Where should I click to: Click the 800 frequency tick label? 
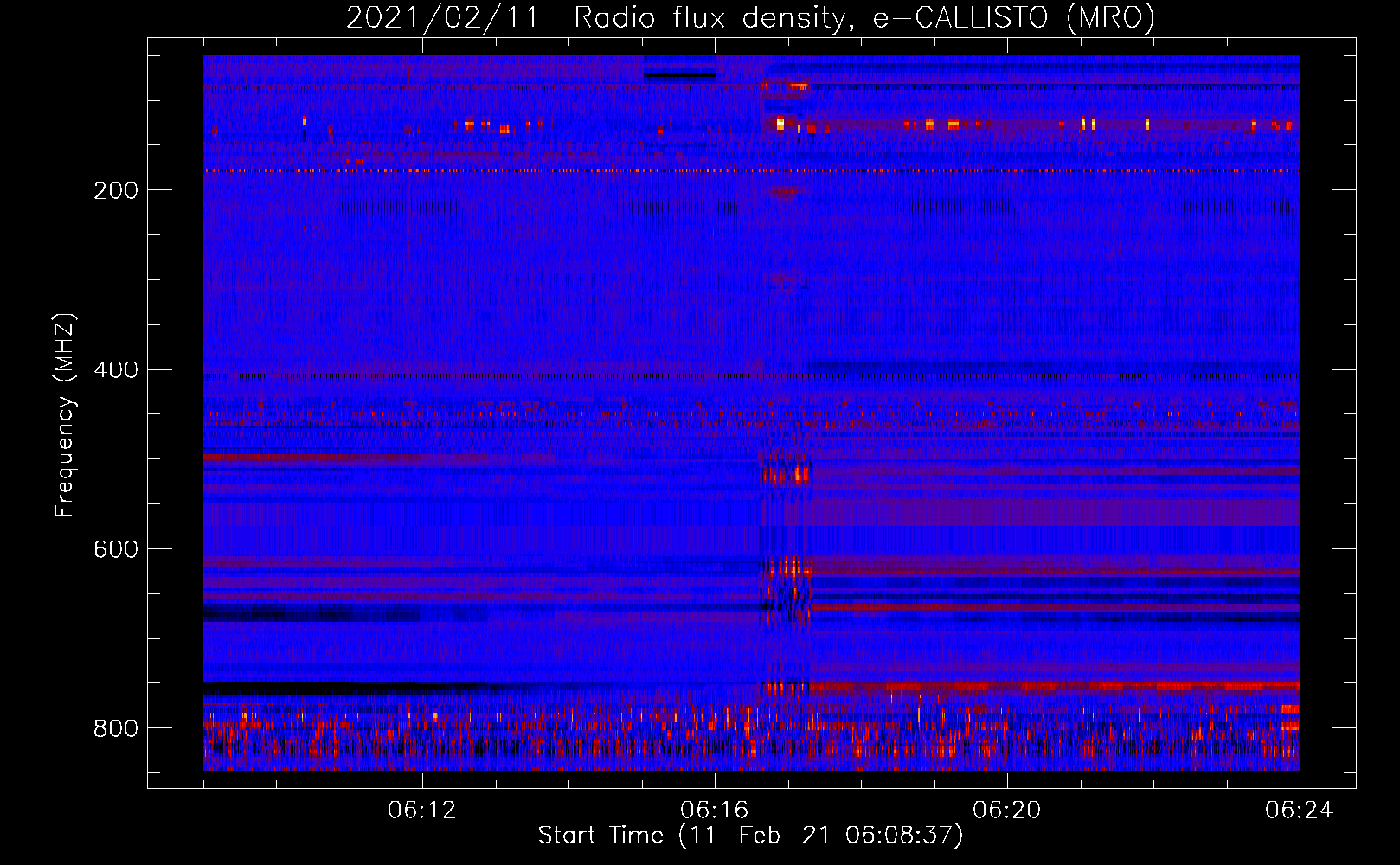coord(115,728)
